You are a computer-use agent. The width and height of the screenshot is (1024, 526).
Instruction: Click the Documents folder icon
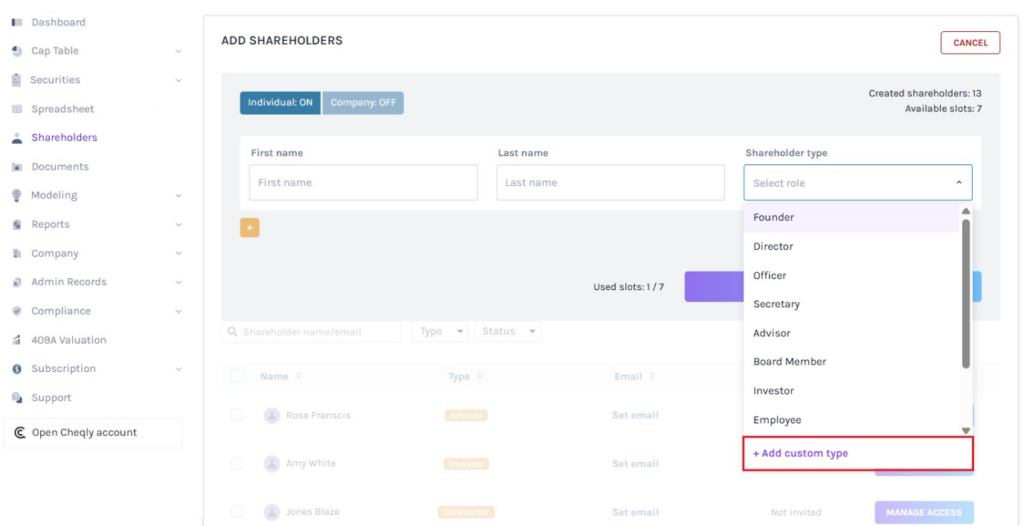(x=18, y=167)
